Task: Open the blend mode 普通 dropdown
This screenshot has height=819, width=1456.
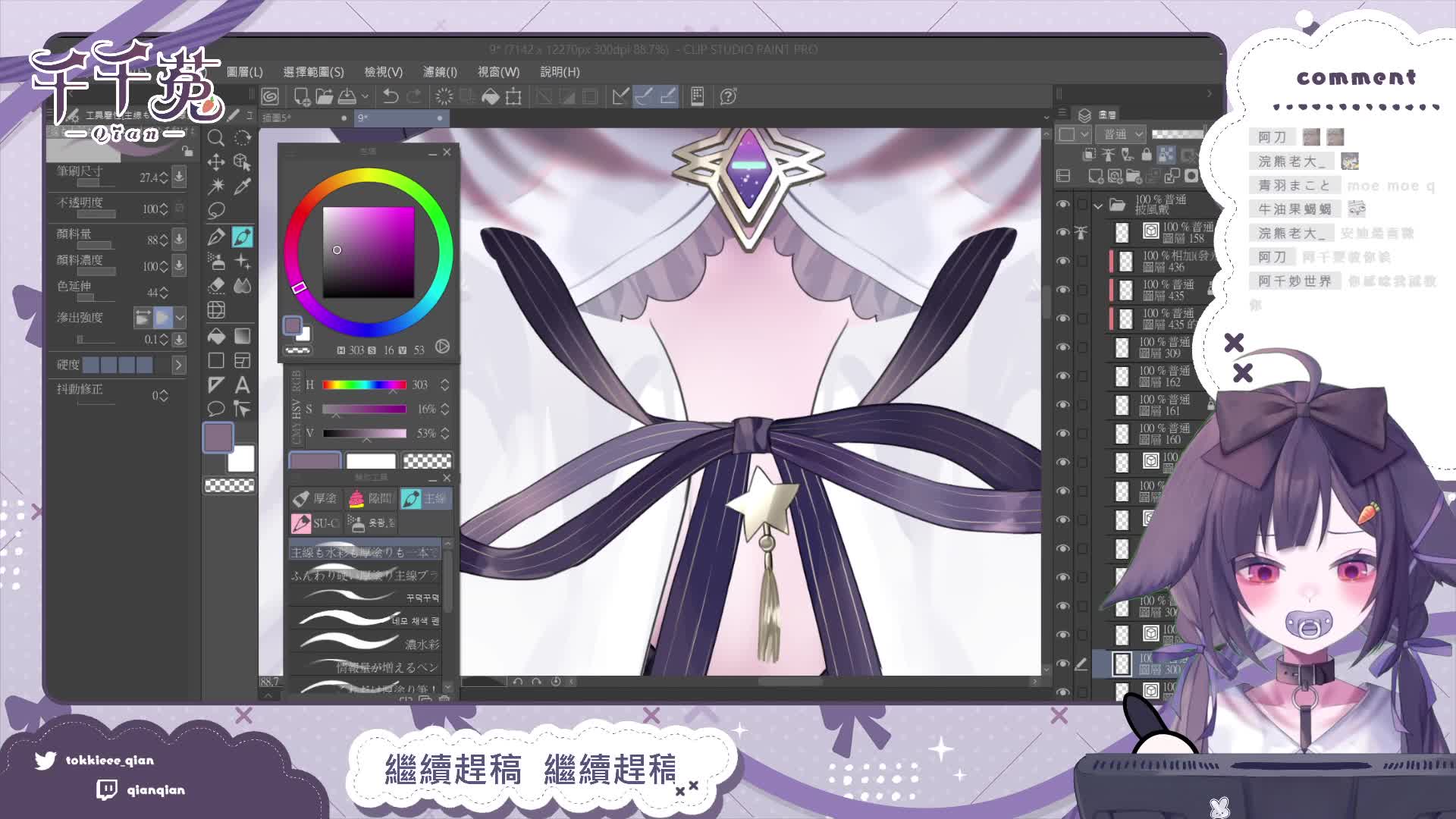Action: (x=1122, y=134)
